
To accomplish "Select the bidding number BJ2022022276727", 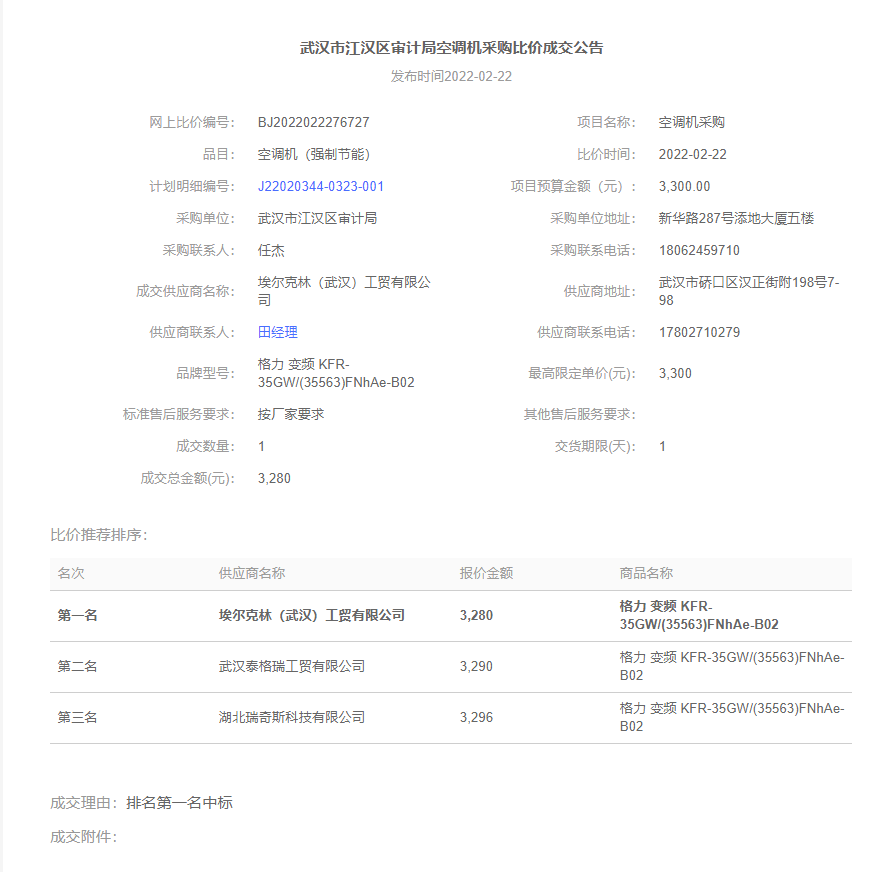I will [313, 122].
